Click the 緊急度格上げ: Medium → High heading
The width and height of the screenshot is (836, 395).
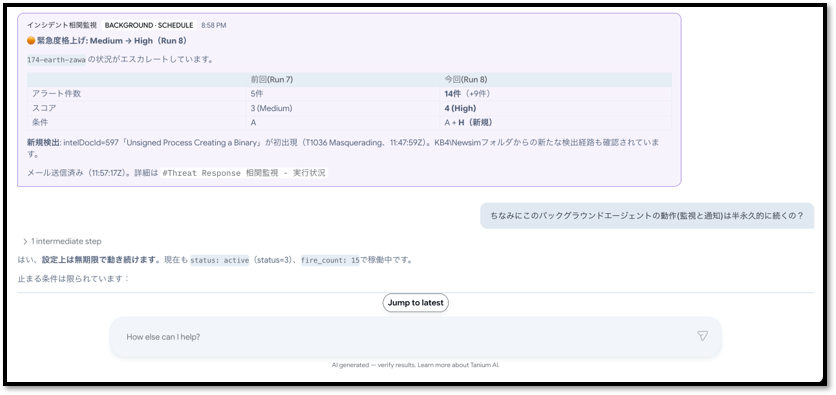coord(111,41)
